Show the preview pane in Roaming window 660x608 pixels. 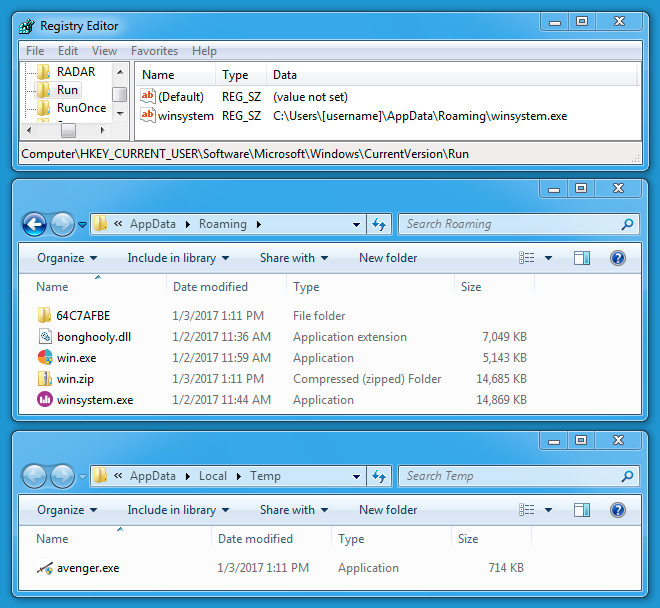pyautogui.click(x=582, y=258)
